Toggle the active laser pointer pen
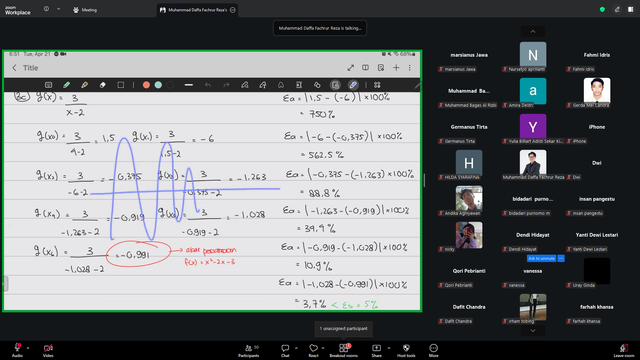The height and width of the screenshot is (360, 640). pyautogui.click(x=353, y=85)
